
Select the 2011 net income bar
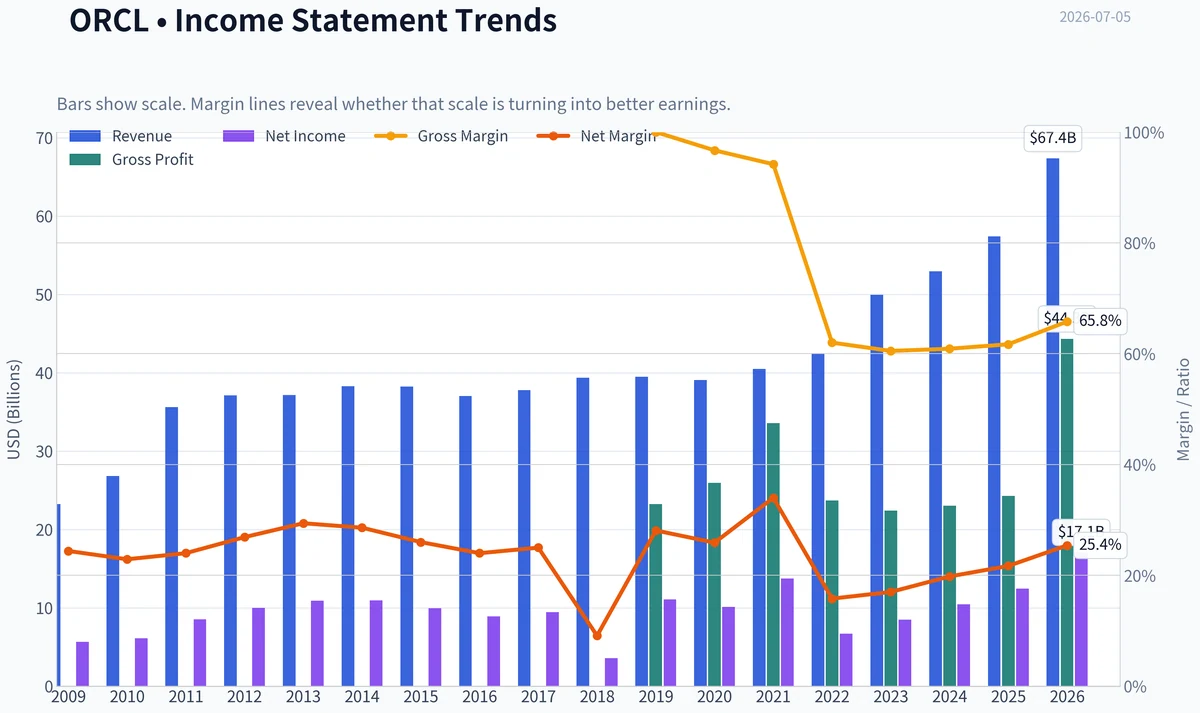point(200,653)
